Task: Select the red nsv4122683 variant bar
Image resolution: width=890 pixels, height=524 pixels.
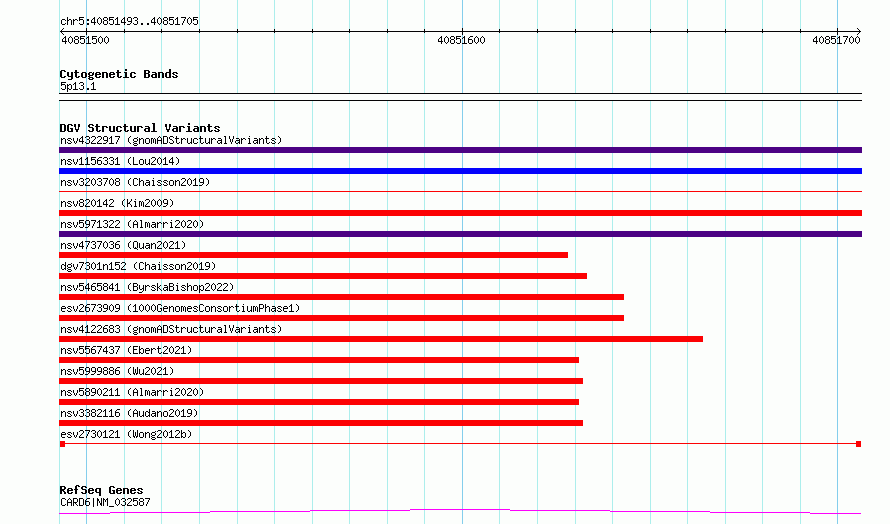Action: tap(381, 339)
